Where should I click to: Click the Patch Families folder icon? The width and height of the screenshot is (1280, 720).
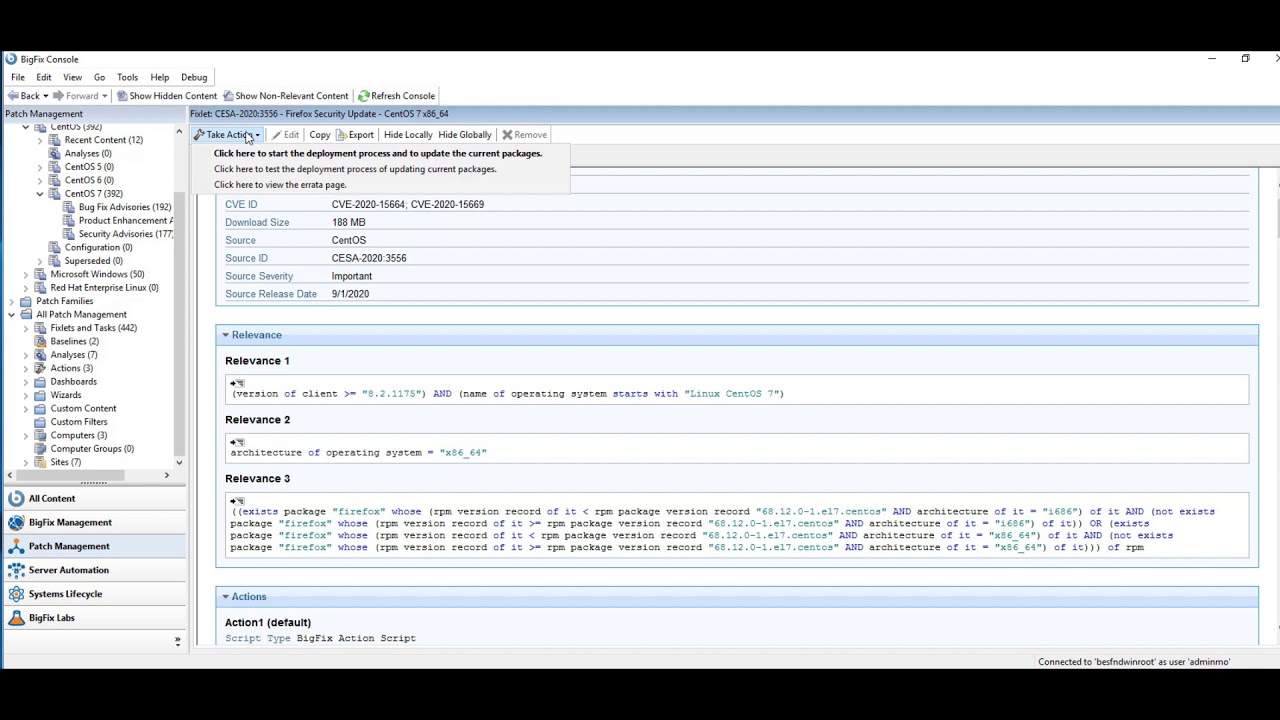click(x=26, y=301)
